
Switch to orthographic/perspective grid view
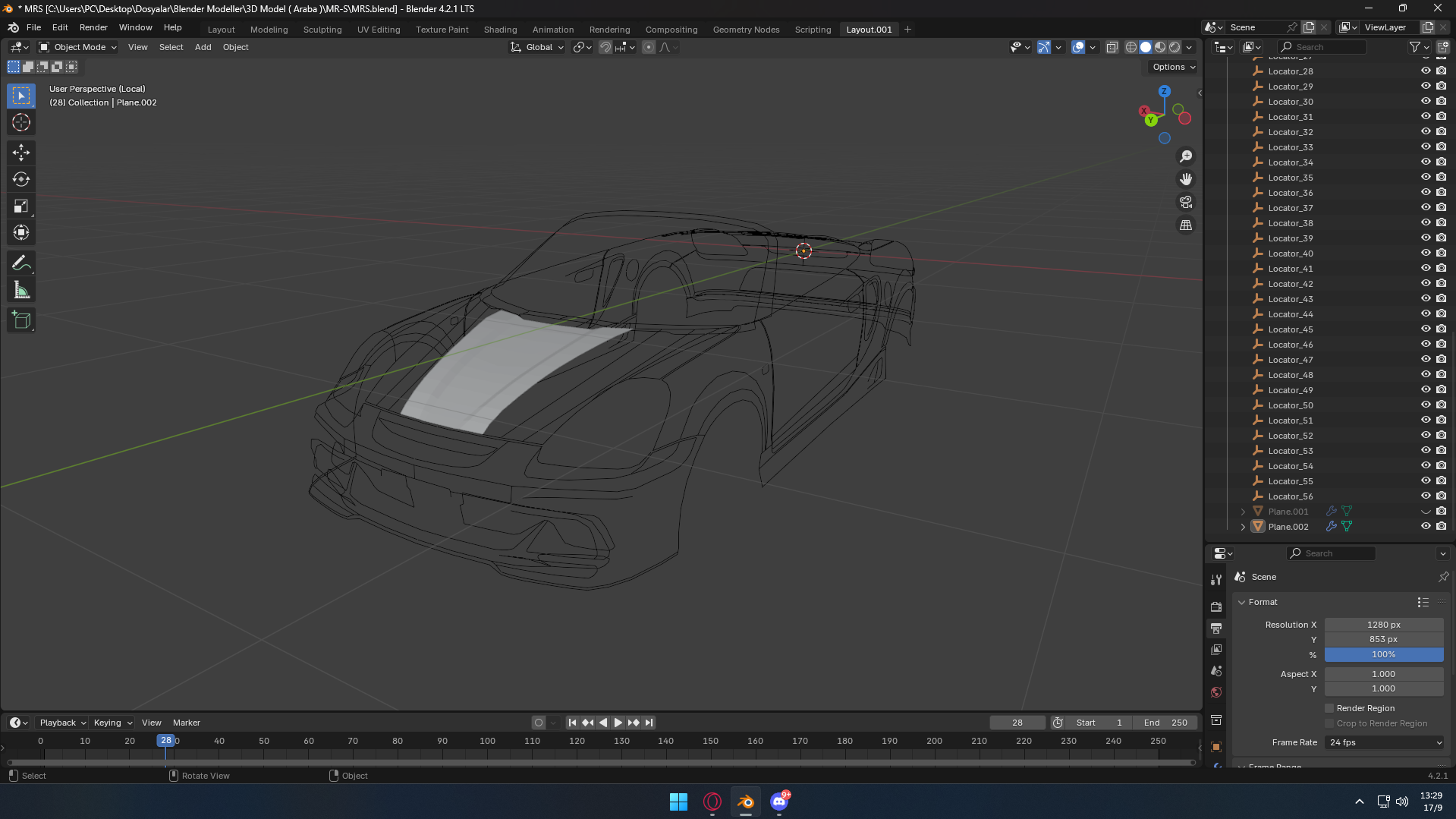pyautogui.click(x=1185, y=225)
